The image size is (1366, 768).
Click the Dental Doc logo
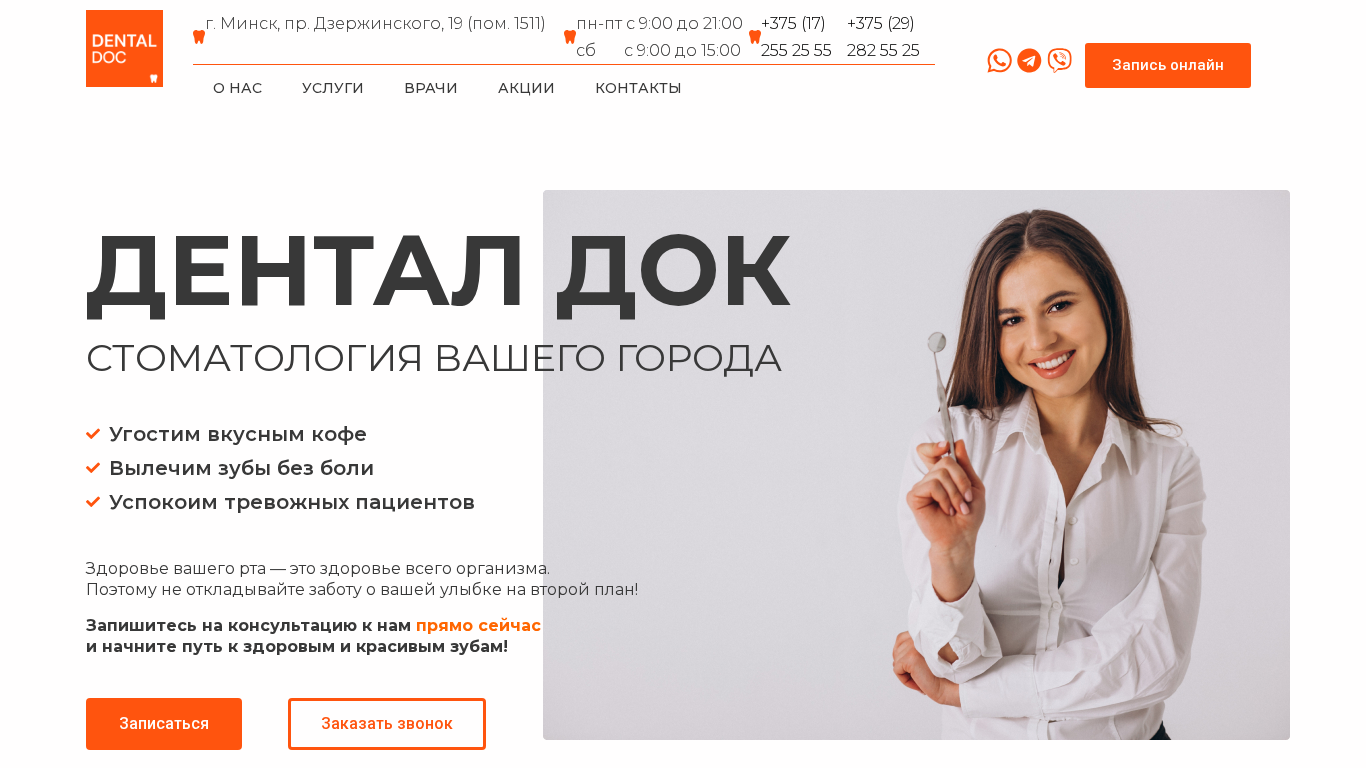tap(124, 48)
